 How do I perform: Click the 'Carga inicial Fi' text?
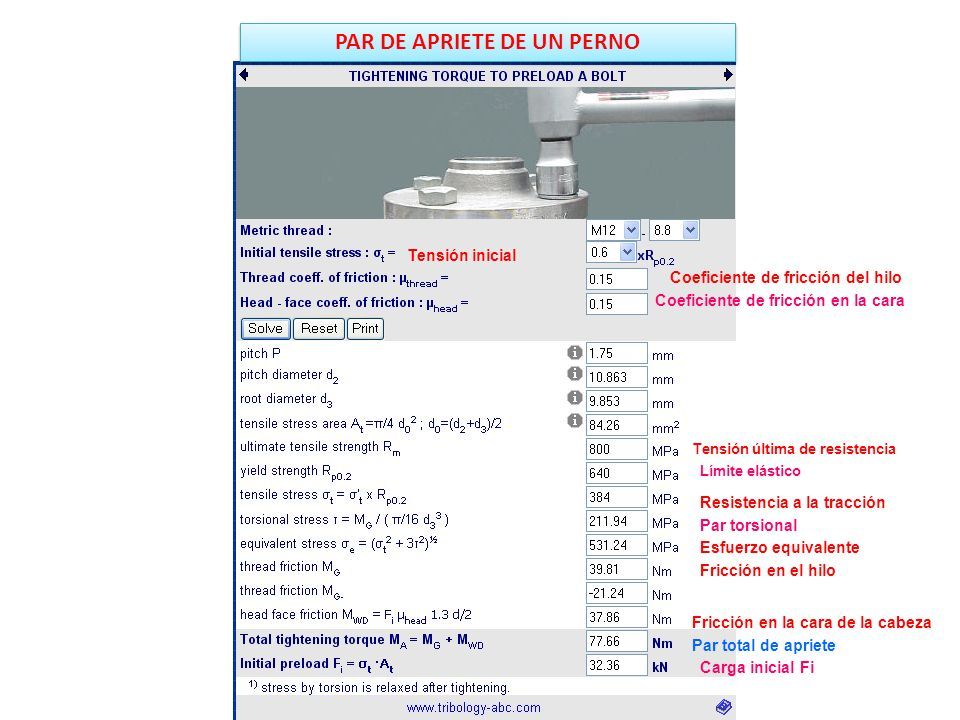(x=757, y=667)
